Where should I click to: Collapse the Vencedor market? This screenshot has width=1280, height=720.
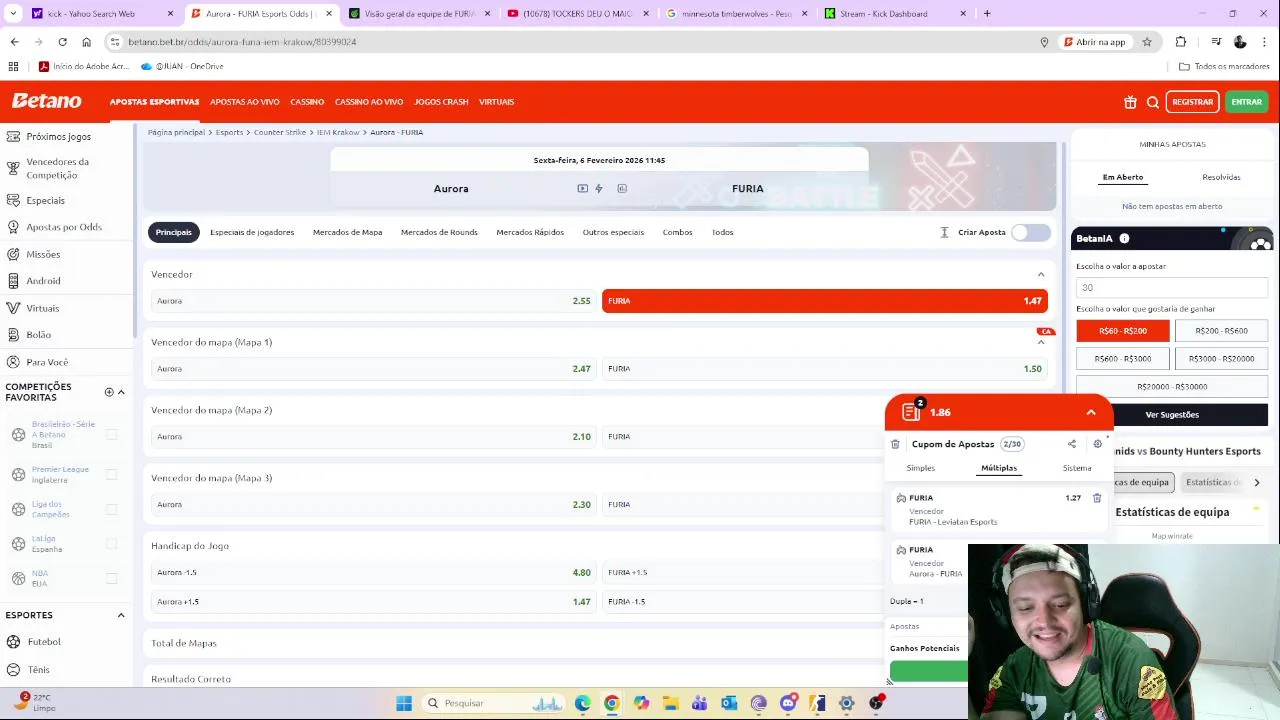pos(1041,274)
